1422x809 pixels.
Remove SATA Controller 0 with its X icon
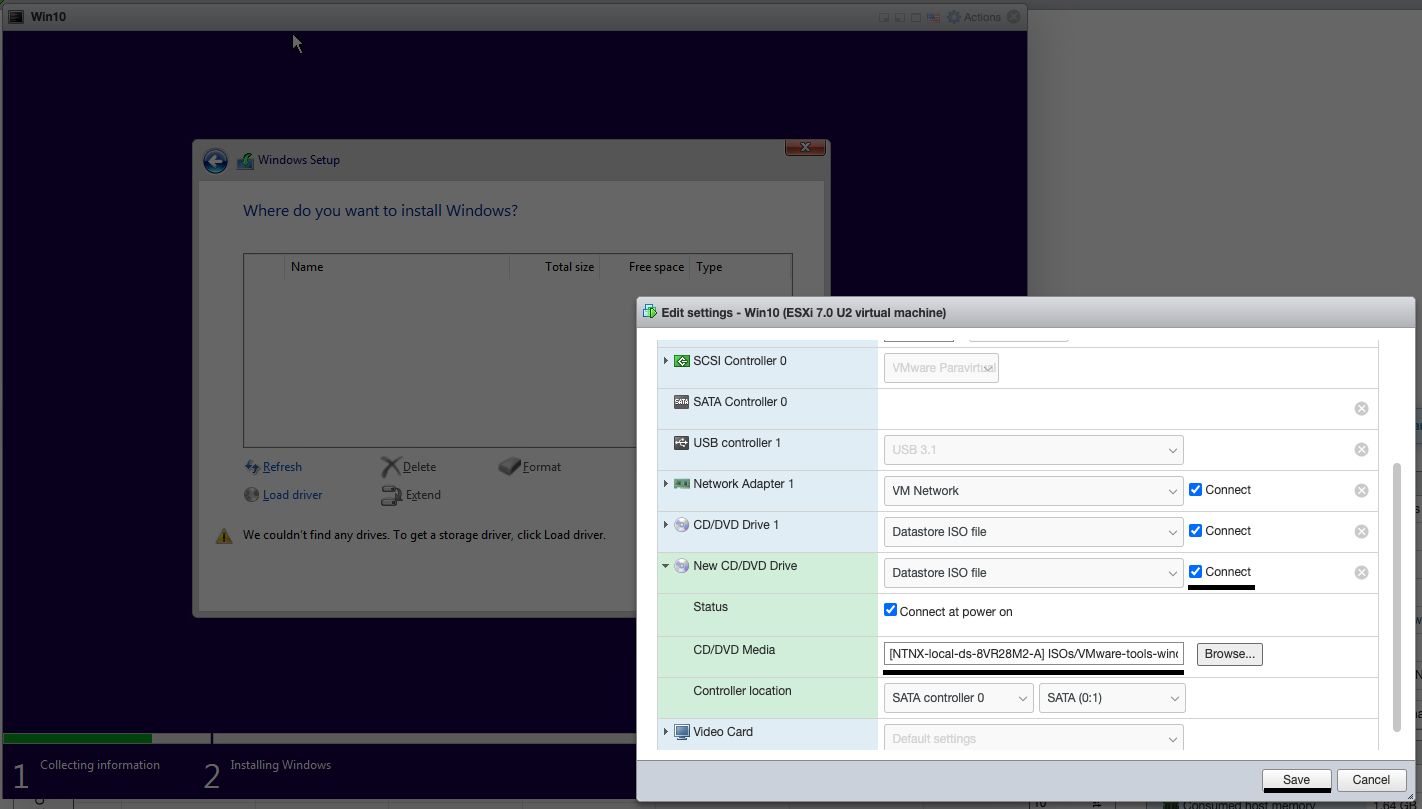1361,409
